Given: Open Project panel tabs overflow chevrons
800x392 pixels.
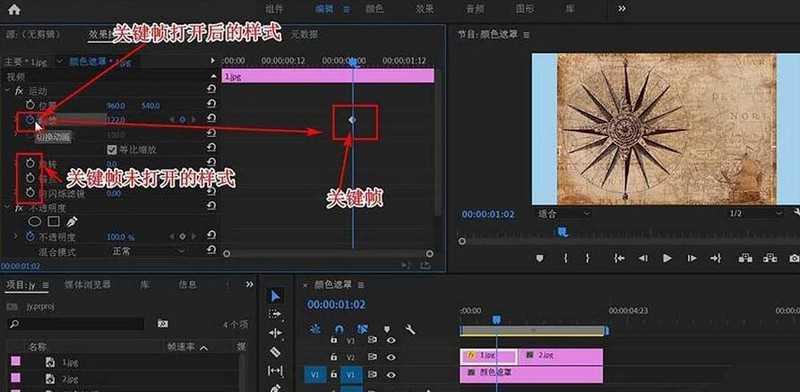Looking at the screenshot, I should click(x=249, y=284).
